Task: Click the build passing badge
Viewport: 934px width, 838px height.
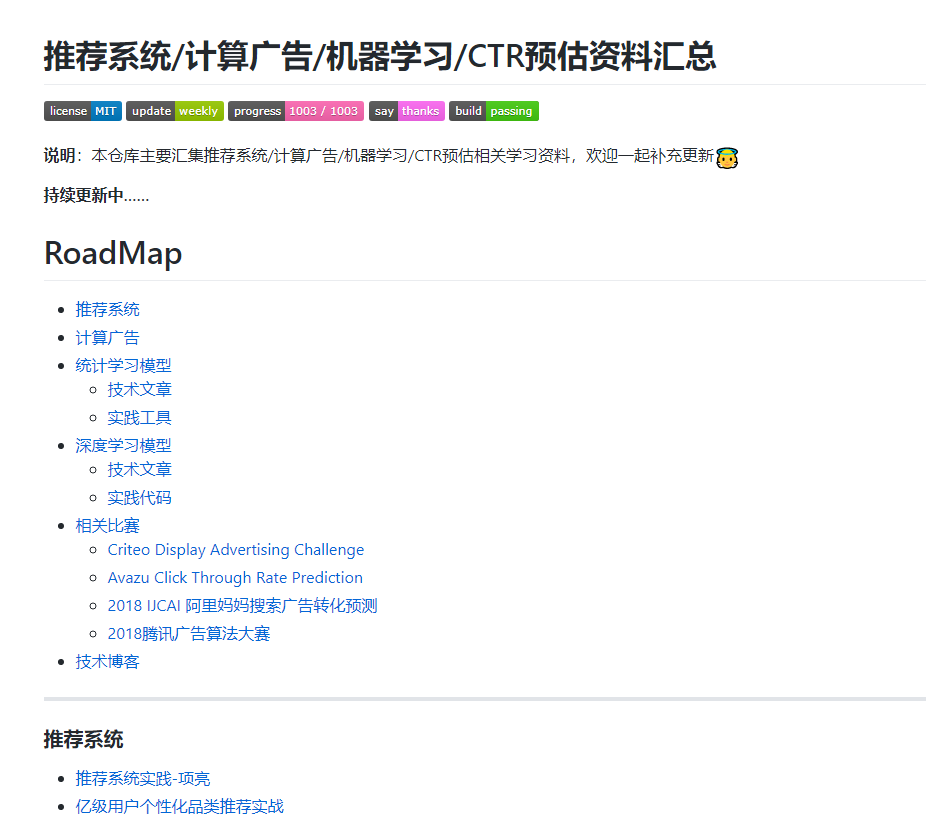Action: [x=494, y=111]
